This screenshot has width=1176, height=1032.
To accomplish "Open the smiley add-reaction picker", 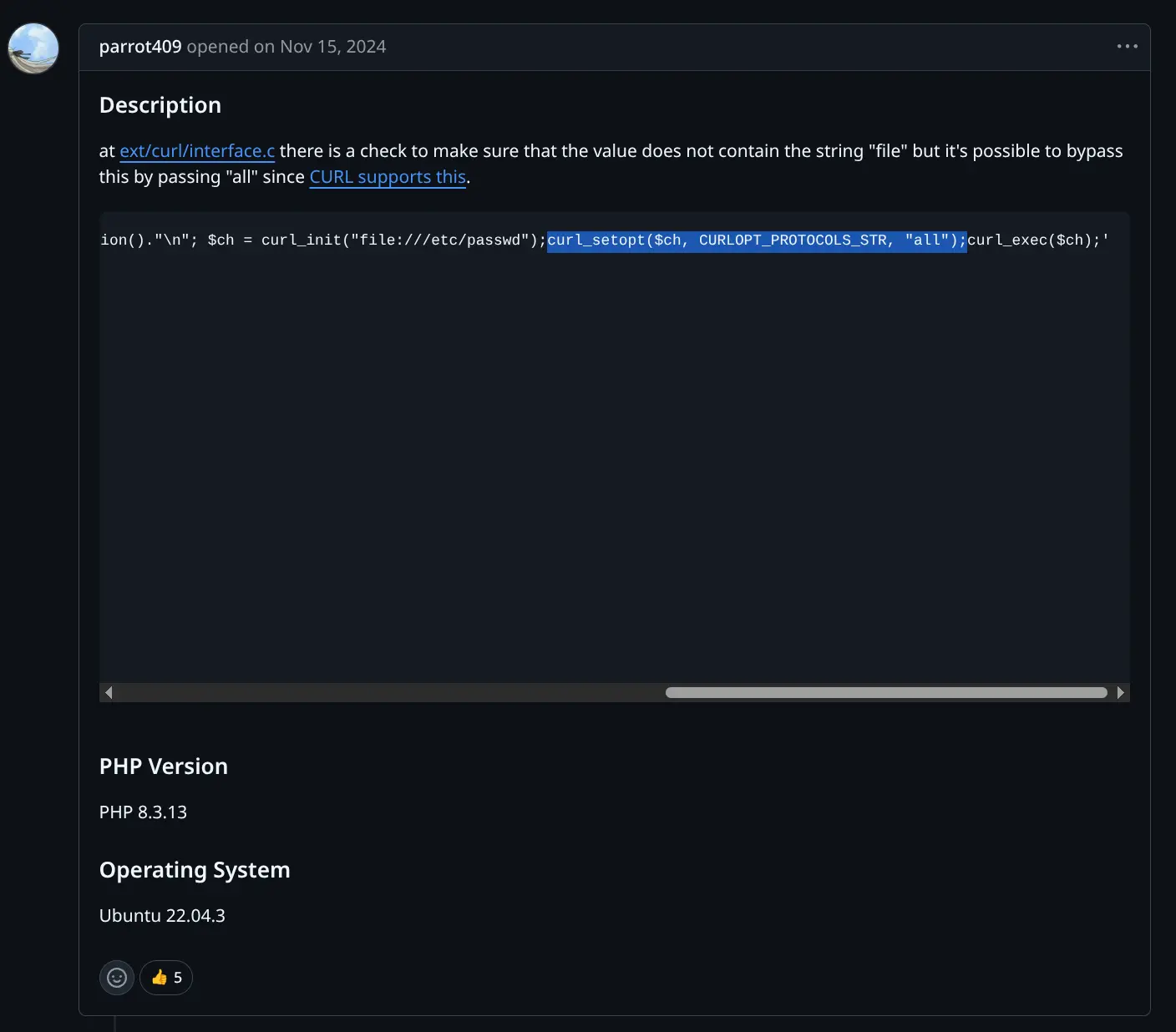I will click(x=117, y=978).
